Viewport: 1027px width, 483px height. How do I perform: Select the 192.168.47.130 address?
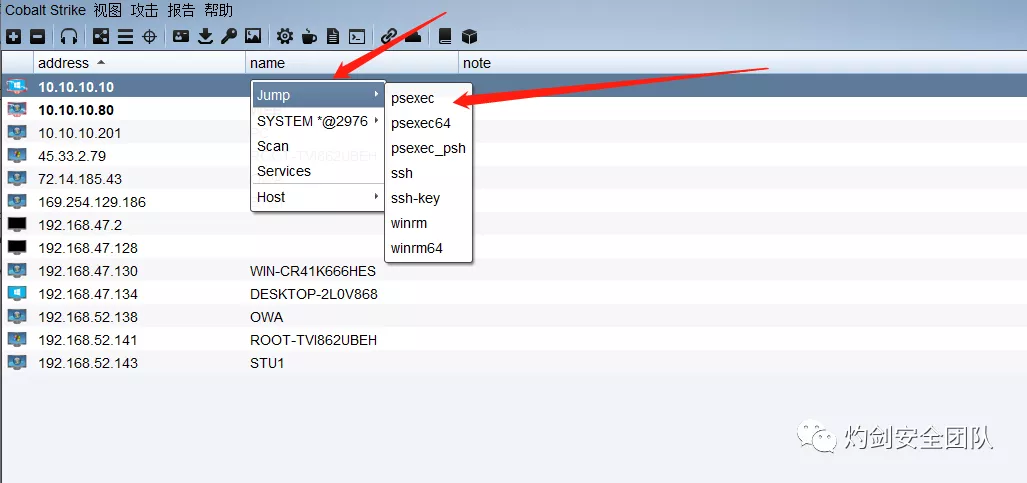[88, 271]
